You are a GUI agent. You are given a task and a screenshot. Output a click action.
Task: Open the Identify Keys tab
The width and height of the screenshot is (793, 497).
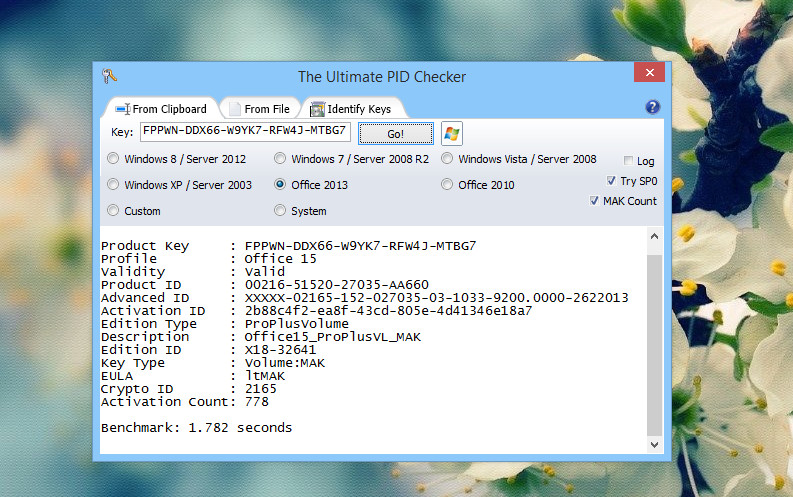click(x=352, y=109)
